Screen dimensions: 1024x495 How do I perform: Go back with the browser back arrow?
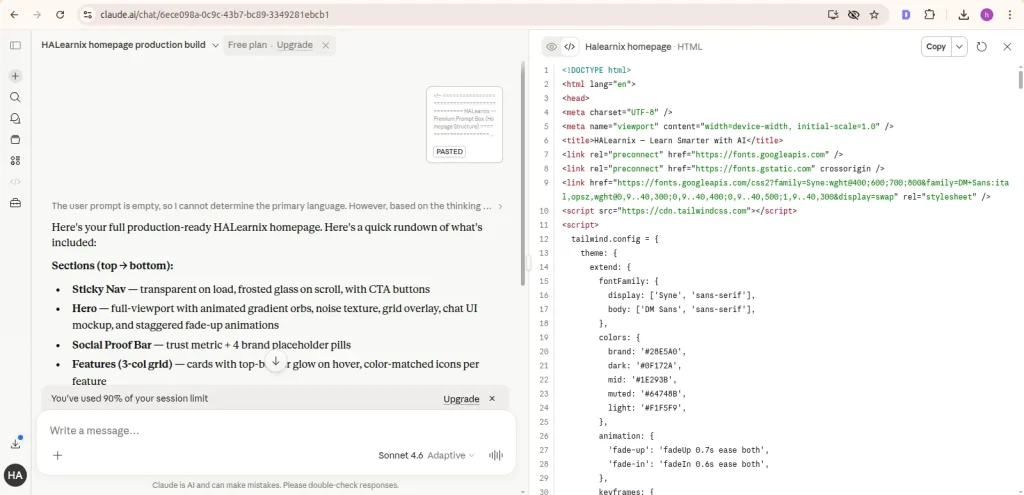pos(14,14)
